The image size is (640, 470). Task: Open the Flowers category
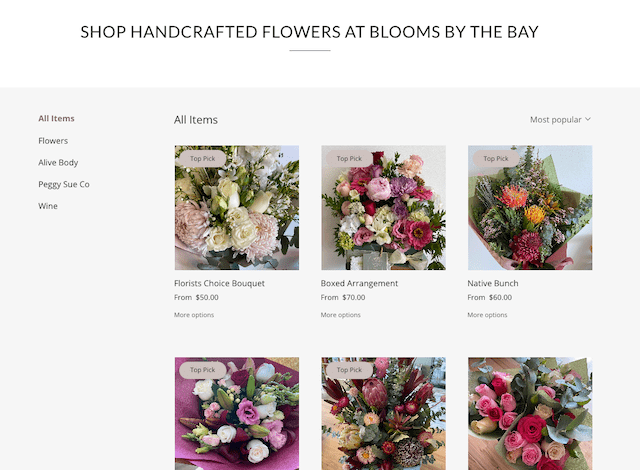[53, 141]
